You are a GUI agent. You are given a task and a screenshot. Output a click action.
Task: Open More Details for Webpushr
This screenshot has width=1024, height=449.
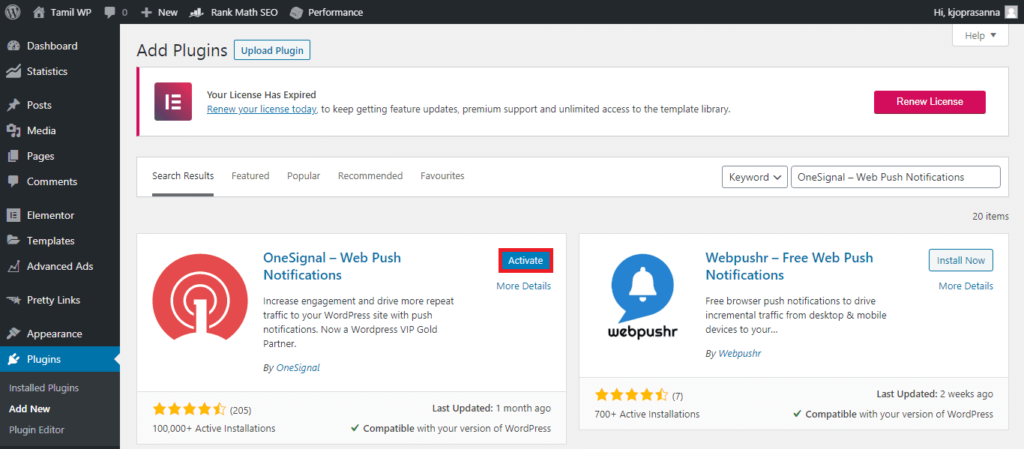[x=966, y=286]
